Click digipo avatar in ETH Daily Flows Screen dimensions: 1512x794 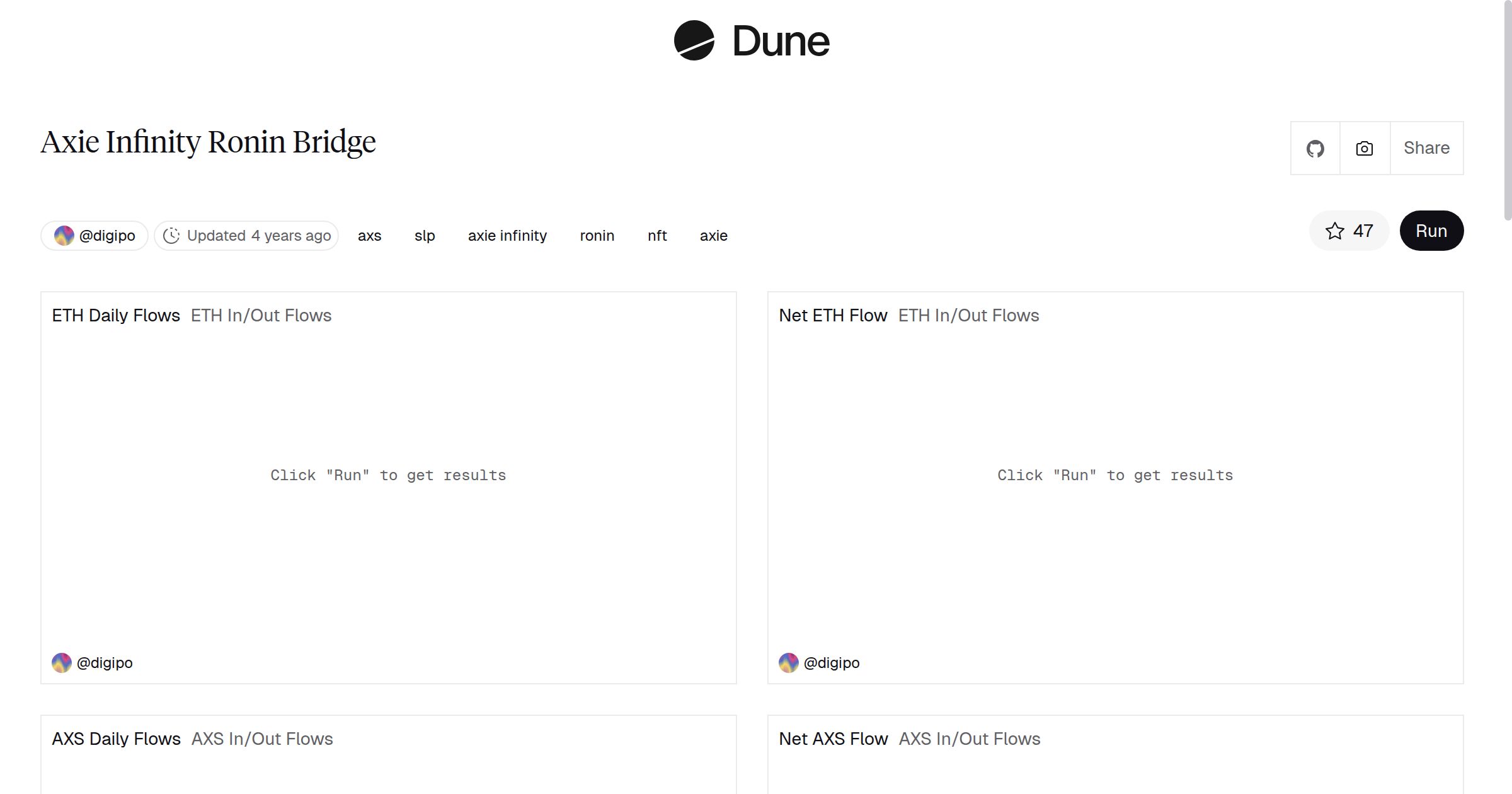[x=62, y=663]
